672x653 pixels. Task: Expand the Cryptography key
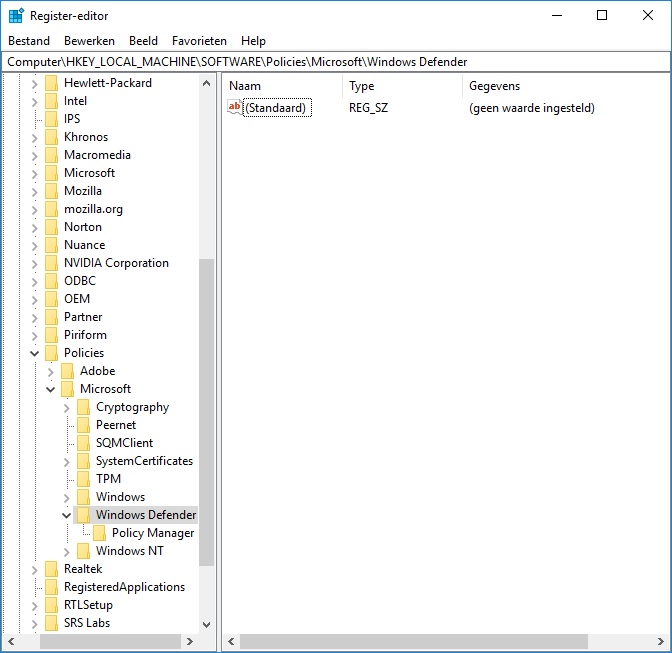pyautogui.click(x=66, y=407)
